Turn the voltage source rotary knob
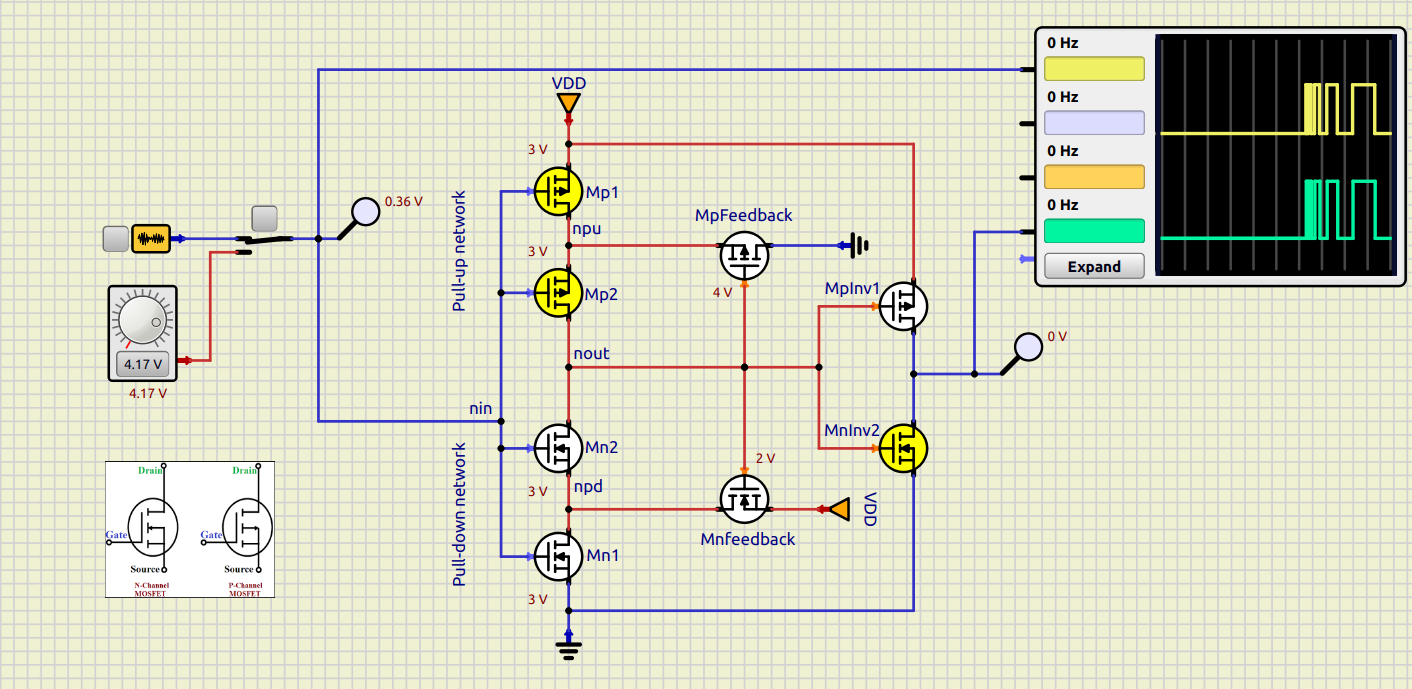Screen dimensions: 1412x689 (x=142, y=319)
